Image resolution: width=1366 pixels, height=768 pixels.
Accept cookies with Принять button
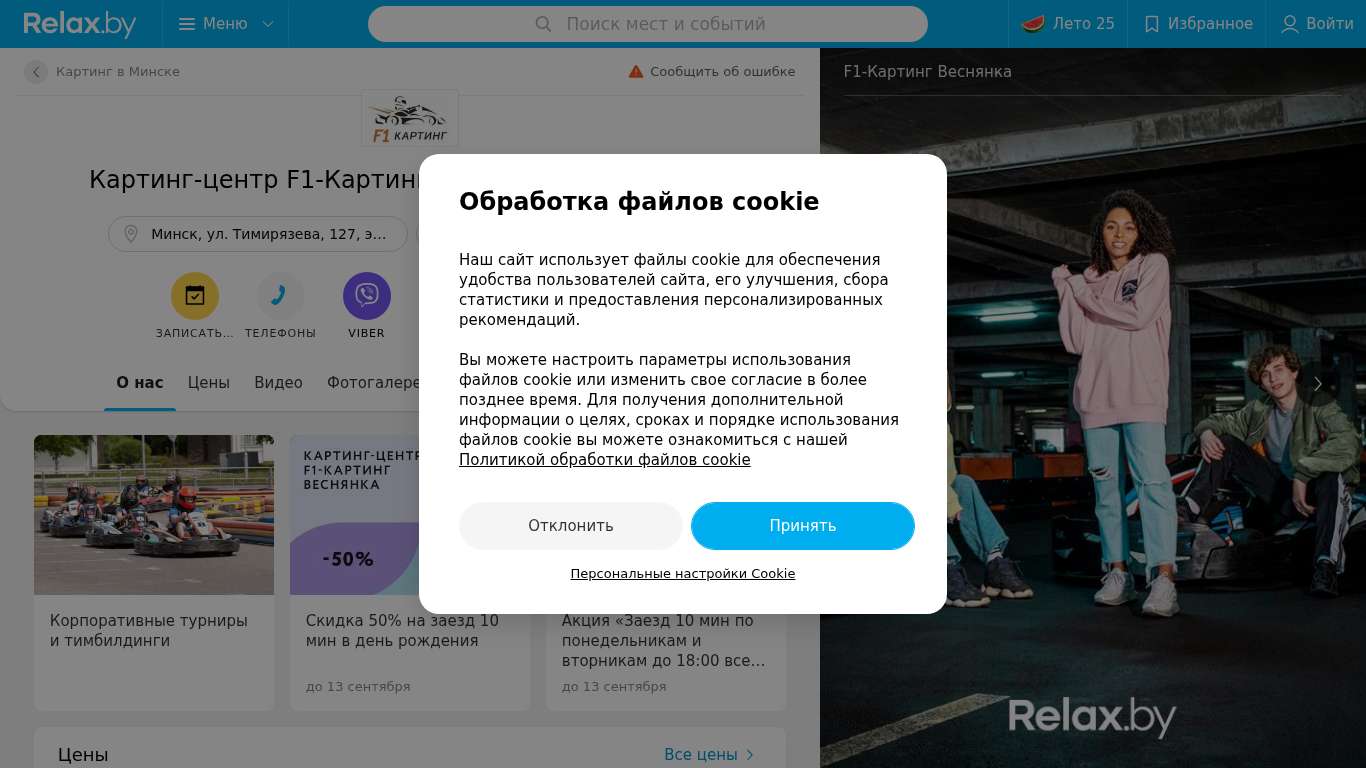click(803, 526)
